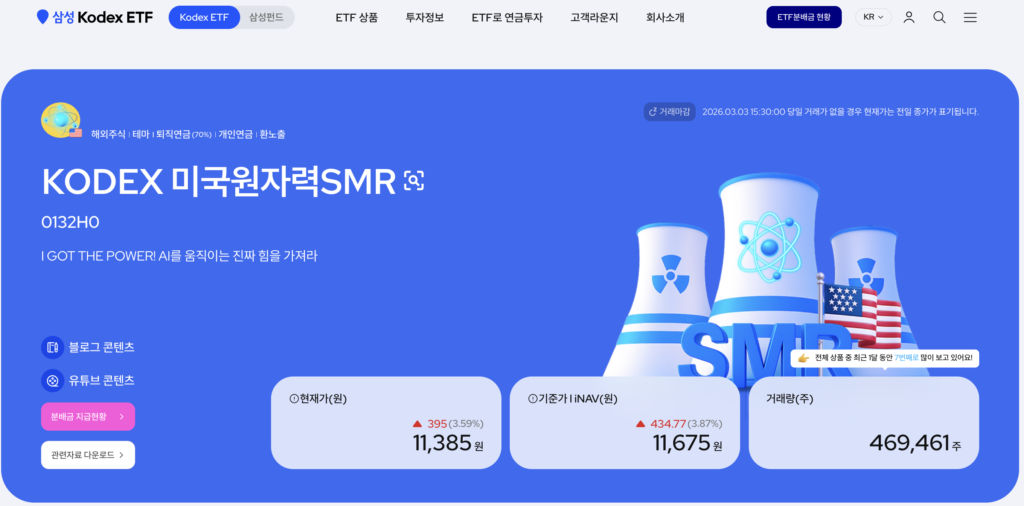Click the 거래마감 refresh badge

pos(669,112)
